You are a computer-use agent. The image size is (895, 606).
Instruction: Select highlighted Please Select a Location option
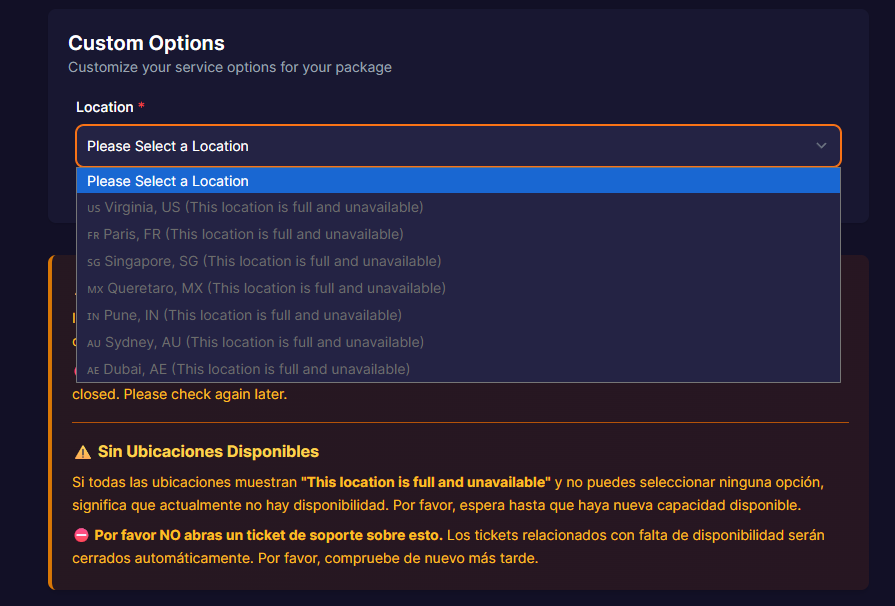458,181
